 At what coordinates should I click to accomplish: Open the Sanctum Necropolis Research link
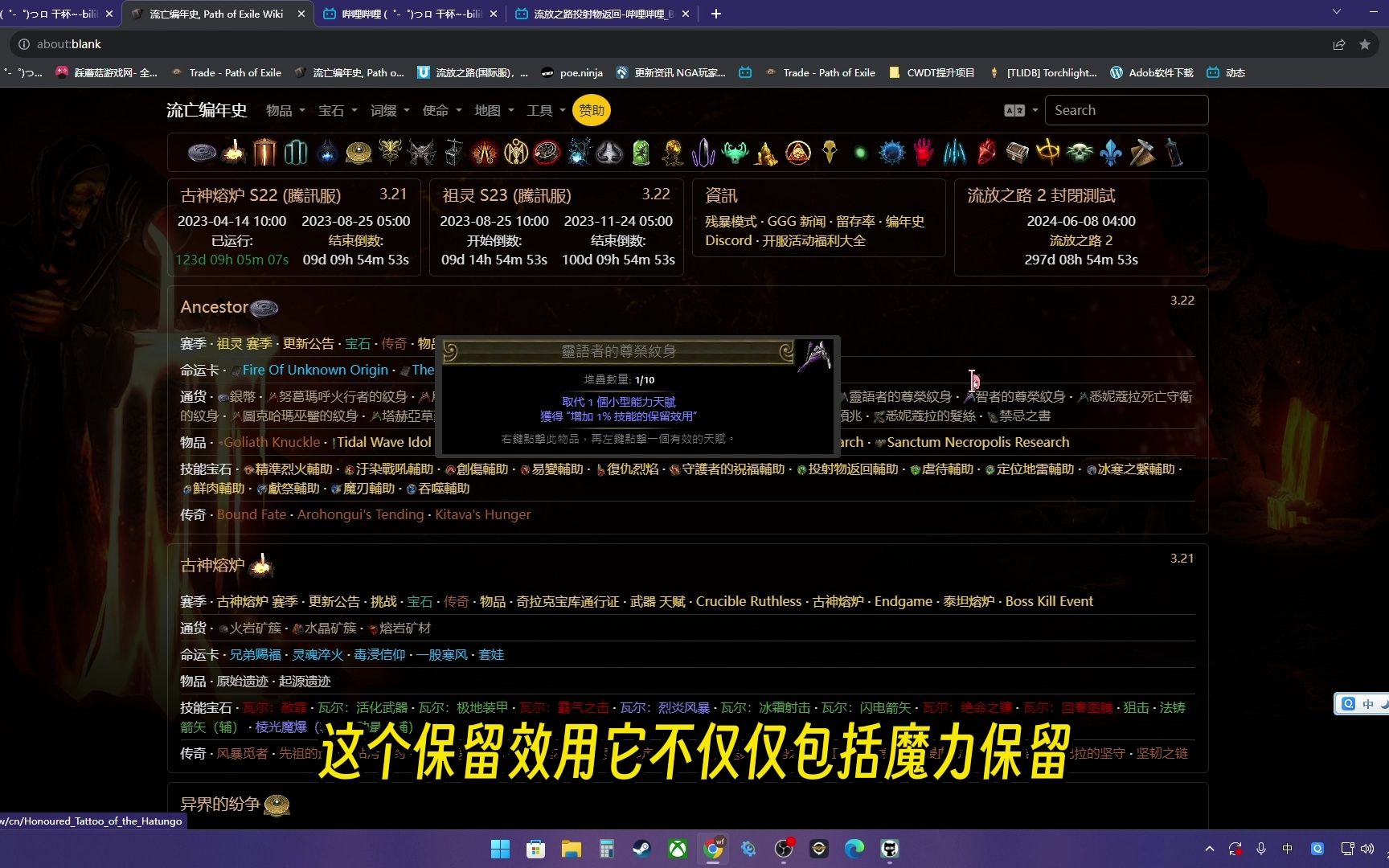(977, 442)
